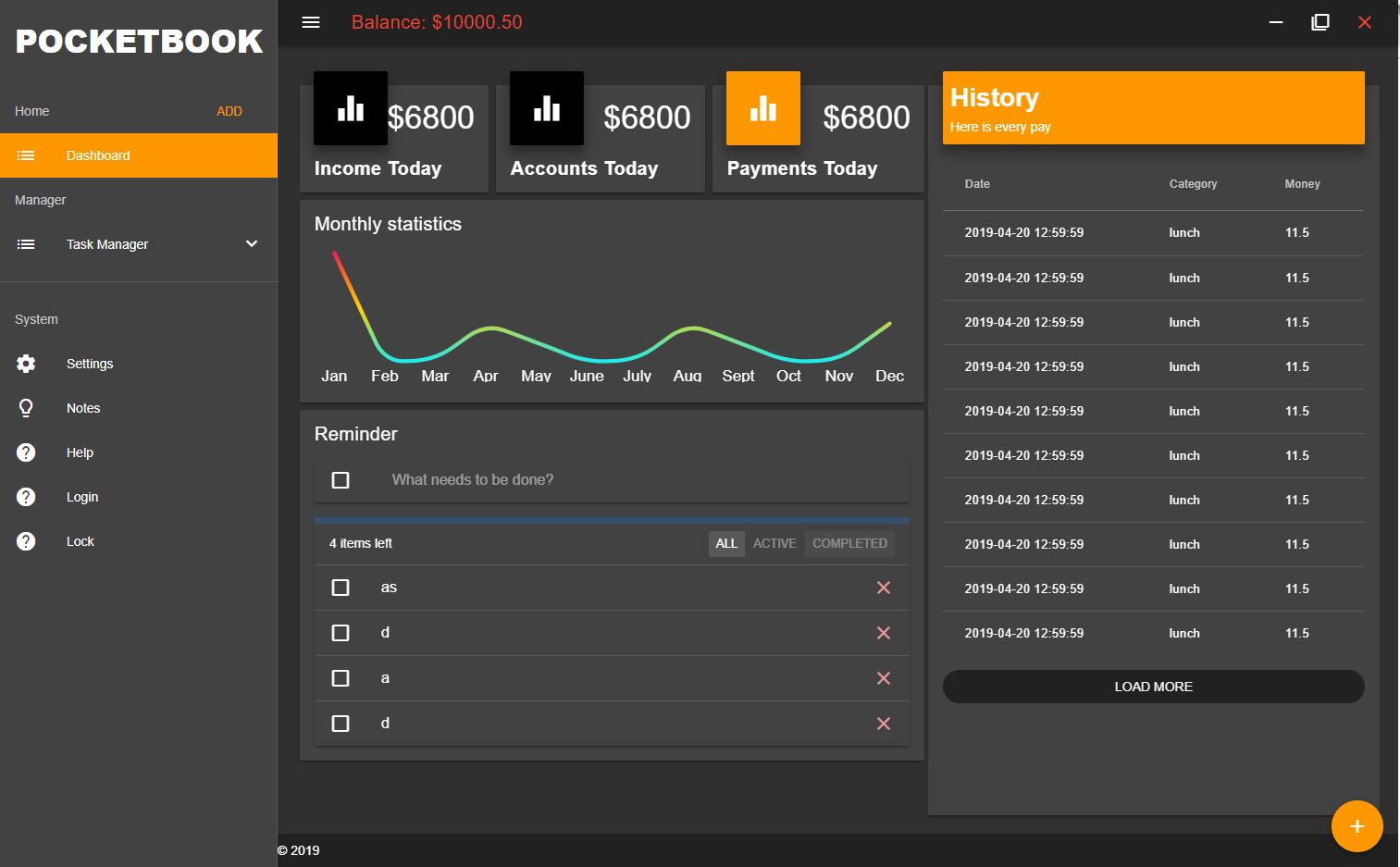Click the Accounts Today chart icon
The image size is (1400, 867).
click(547, 108)
